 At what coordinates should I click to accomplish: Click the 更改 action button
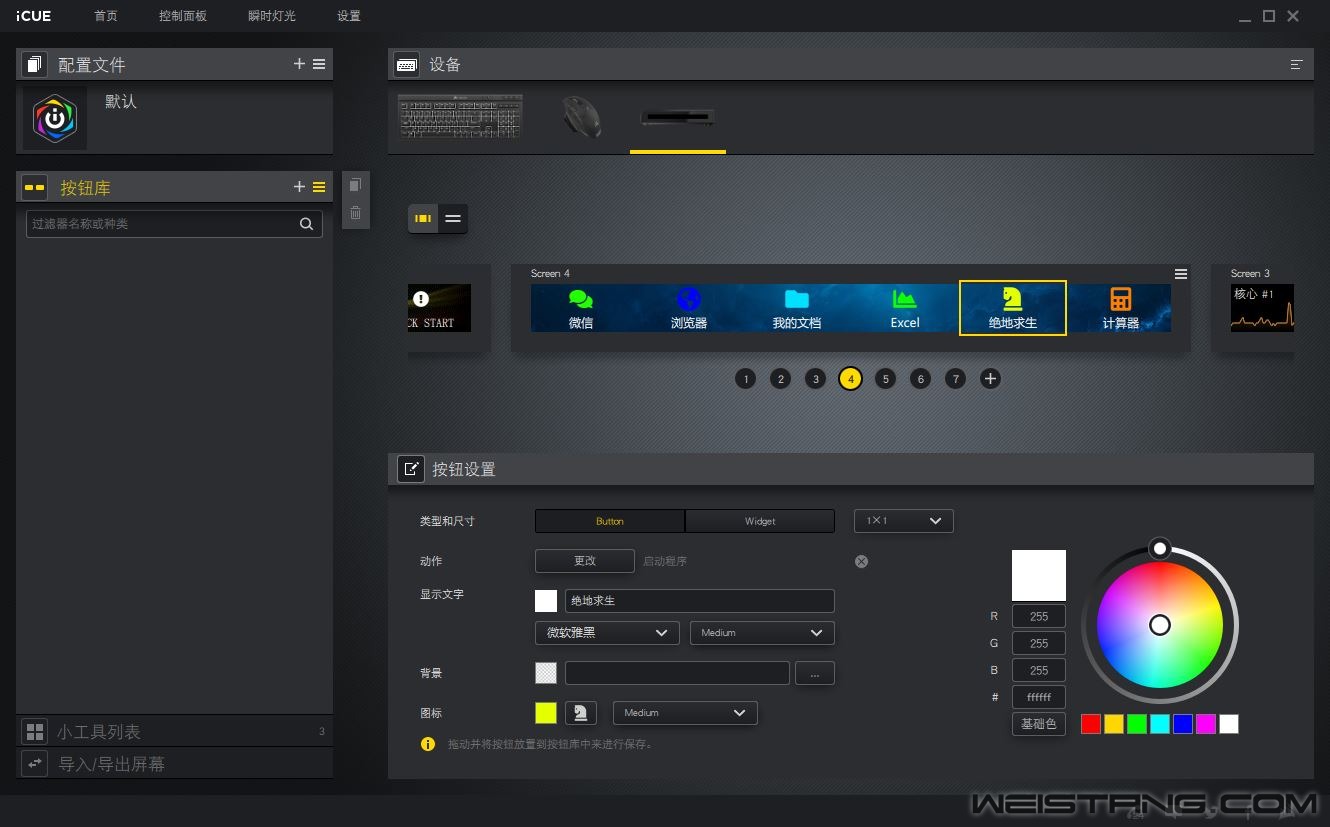[585, 561]
